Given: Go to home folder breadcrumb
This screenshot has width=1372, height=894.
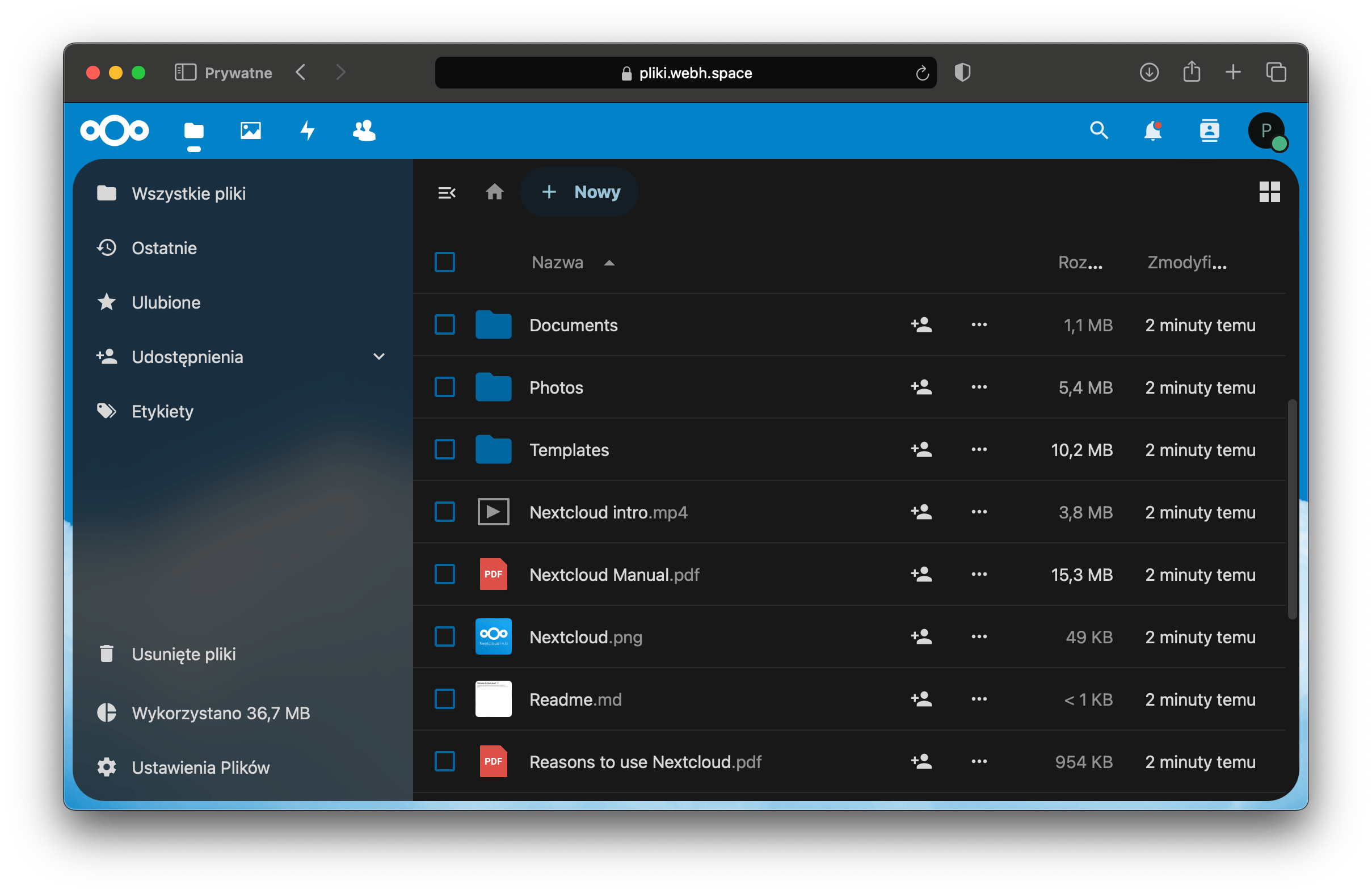Looking at the screenshot, I should 494,192.
